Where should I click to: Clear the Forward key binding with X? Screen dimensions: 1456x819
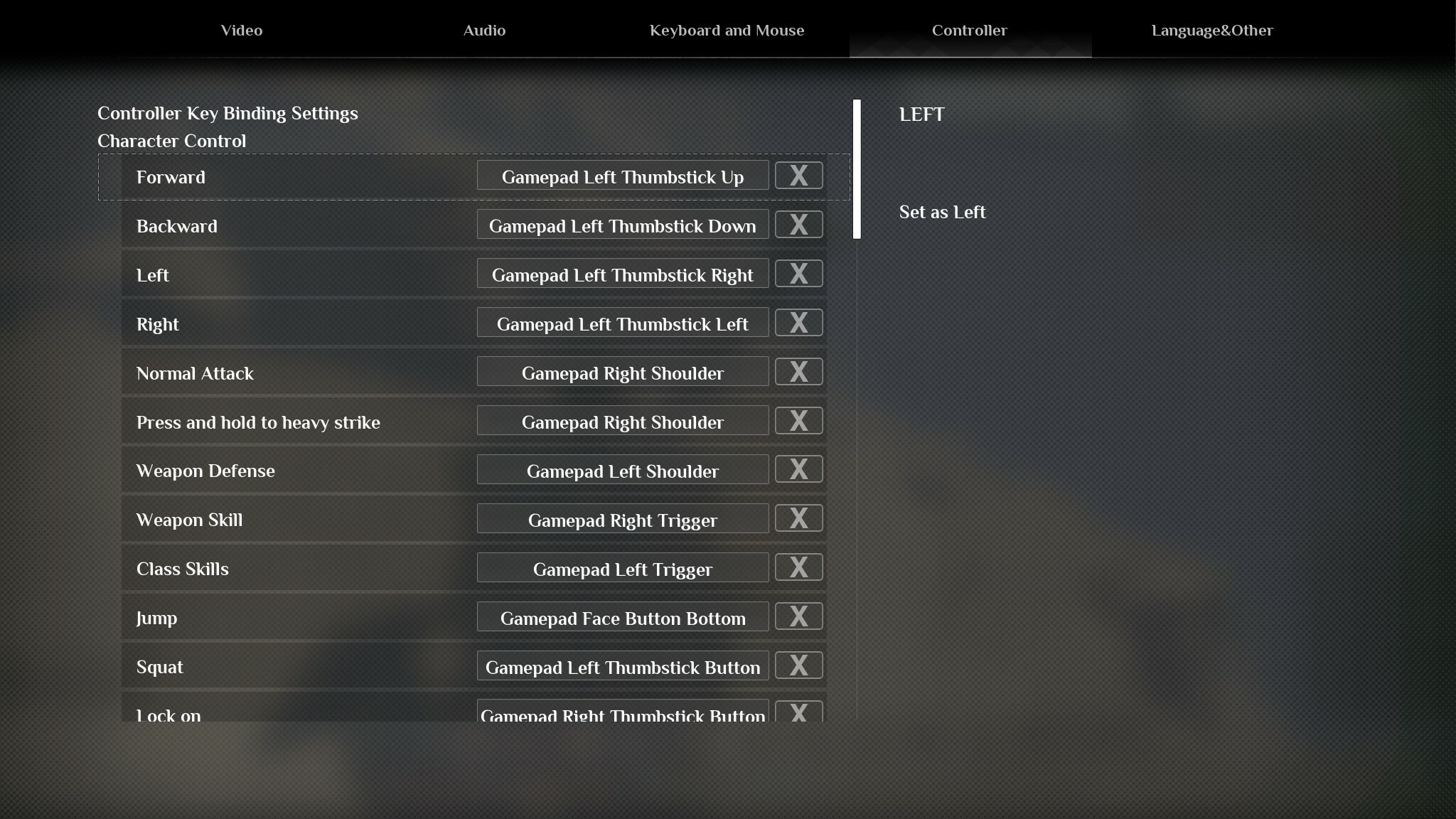798,176
